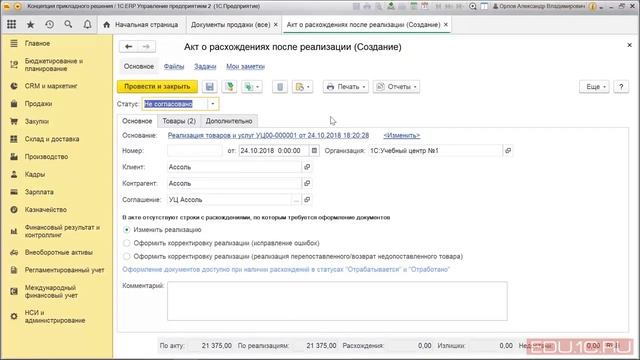The width and height of the screenshot is (640, 360).
Task: Close Документы продажи (все) tab
Action: [x=276, y=25]
